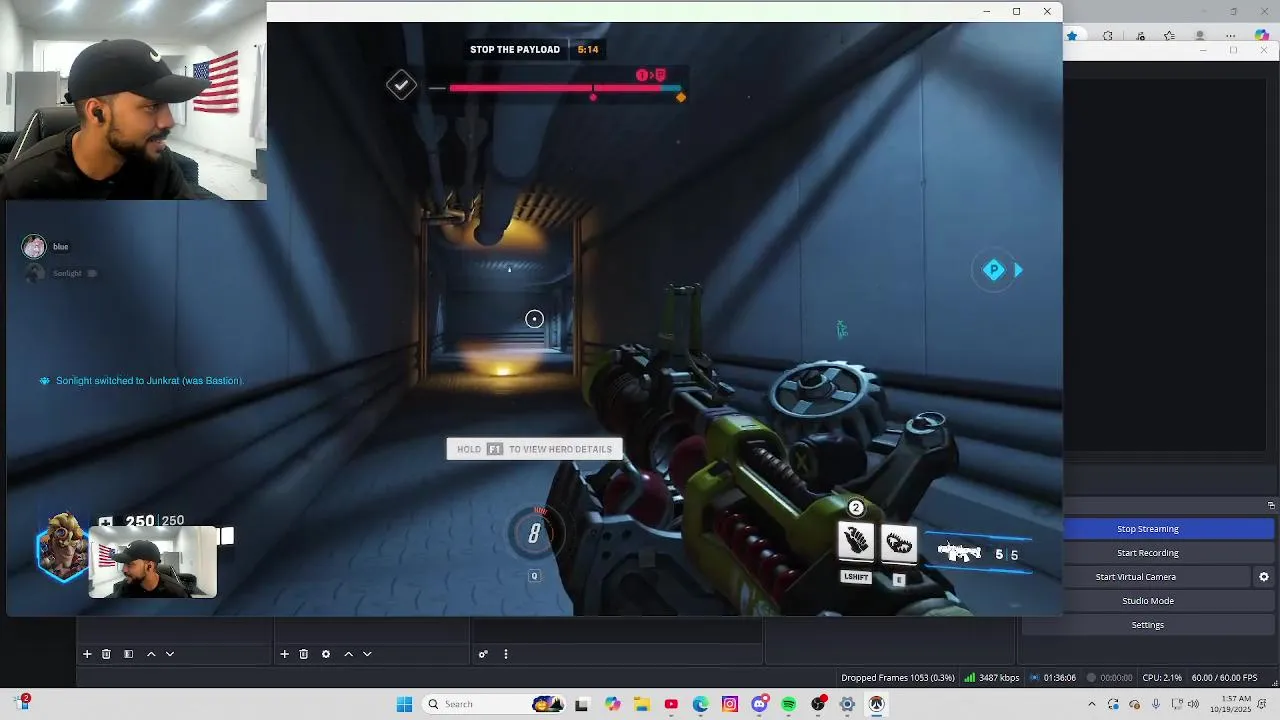Open Edge settings and more ellipsis

tap(1231, 36)
